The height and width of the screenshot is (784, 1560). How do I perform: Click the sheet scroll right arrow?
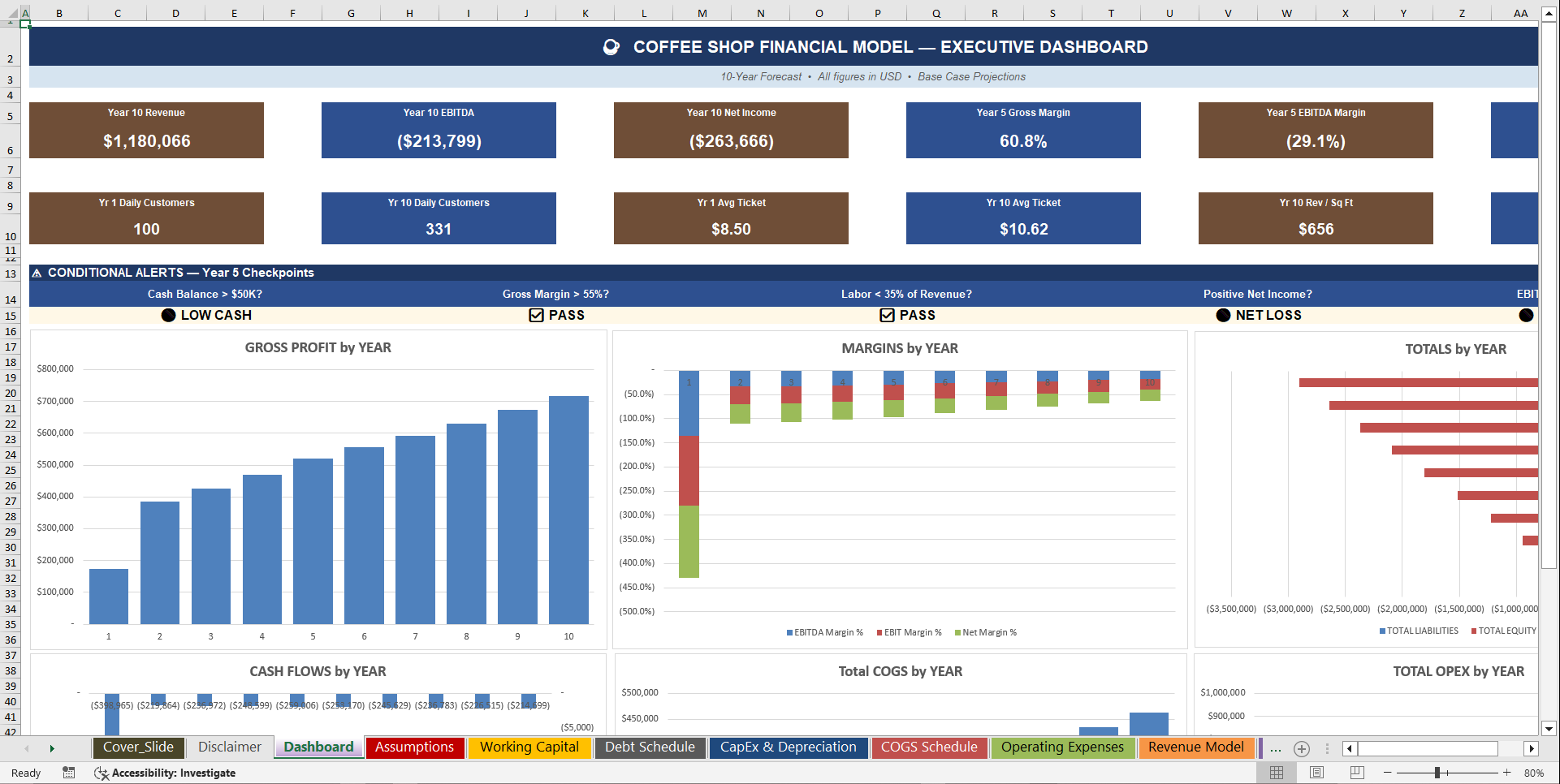click(1533, 748)
